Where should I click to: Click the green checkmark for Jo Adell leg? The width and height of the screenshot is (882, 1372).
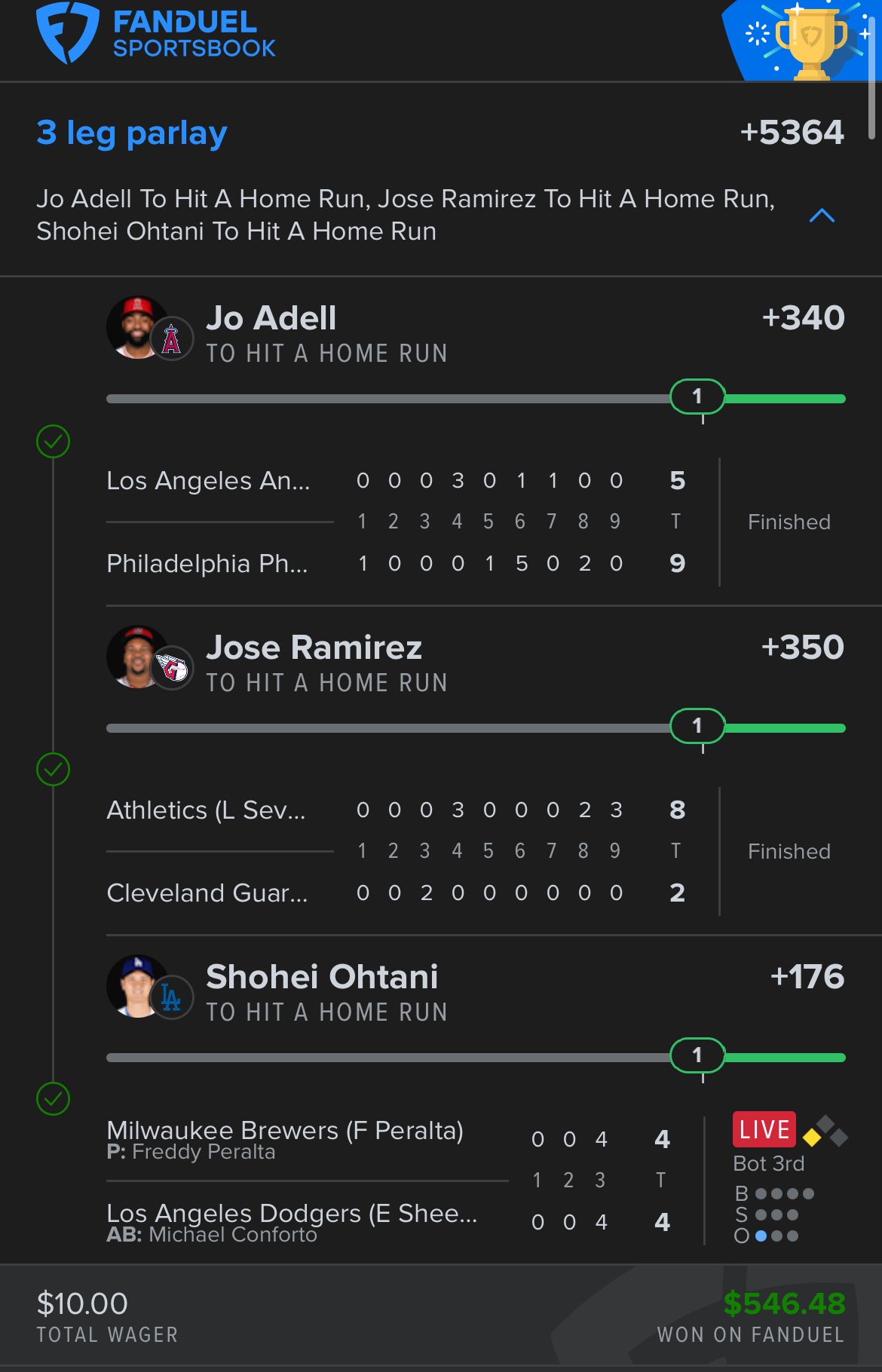coord(53,442)
